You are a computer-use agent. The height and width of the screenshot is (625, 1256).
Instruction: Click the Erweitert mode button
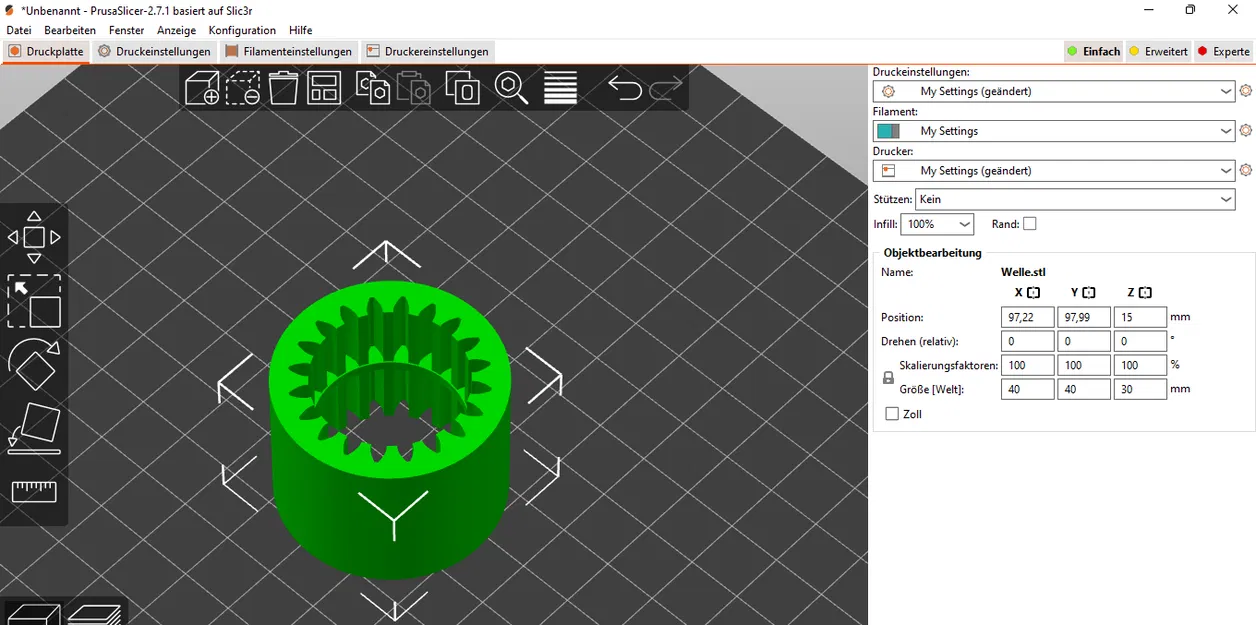(x=1158, y=51)
